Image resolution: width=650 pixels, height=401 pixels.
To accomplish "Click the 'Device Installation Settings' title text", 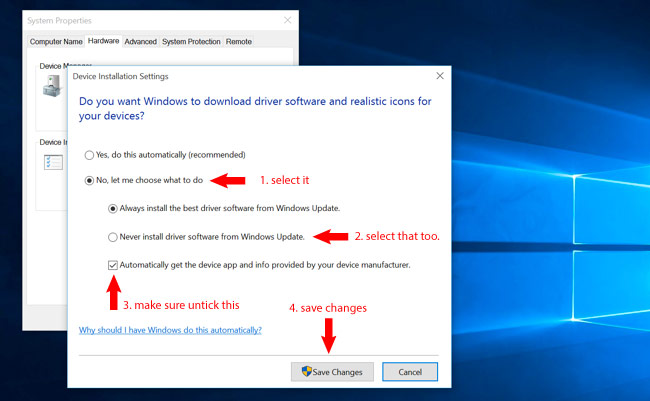I will [120, 76].
